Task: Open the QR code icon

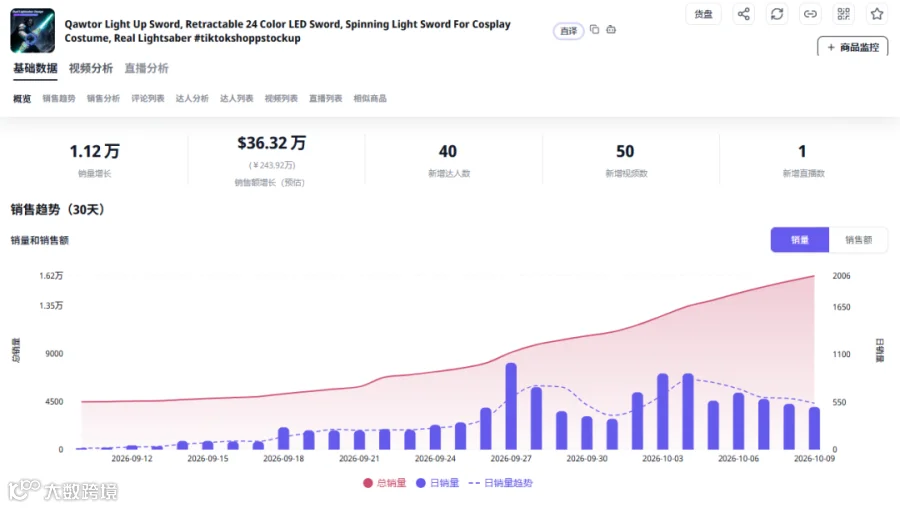Action: (x=843, y=14)
